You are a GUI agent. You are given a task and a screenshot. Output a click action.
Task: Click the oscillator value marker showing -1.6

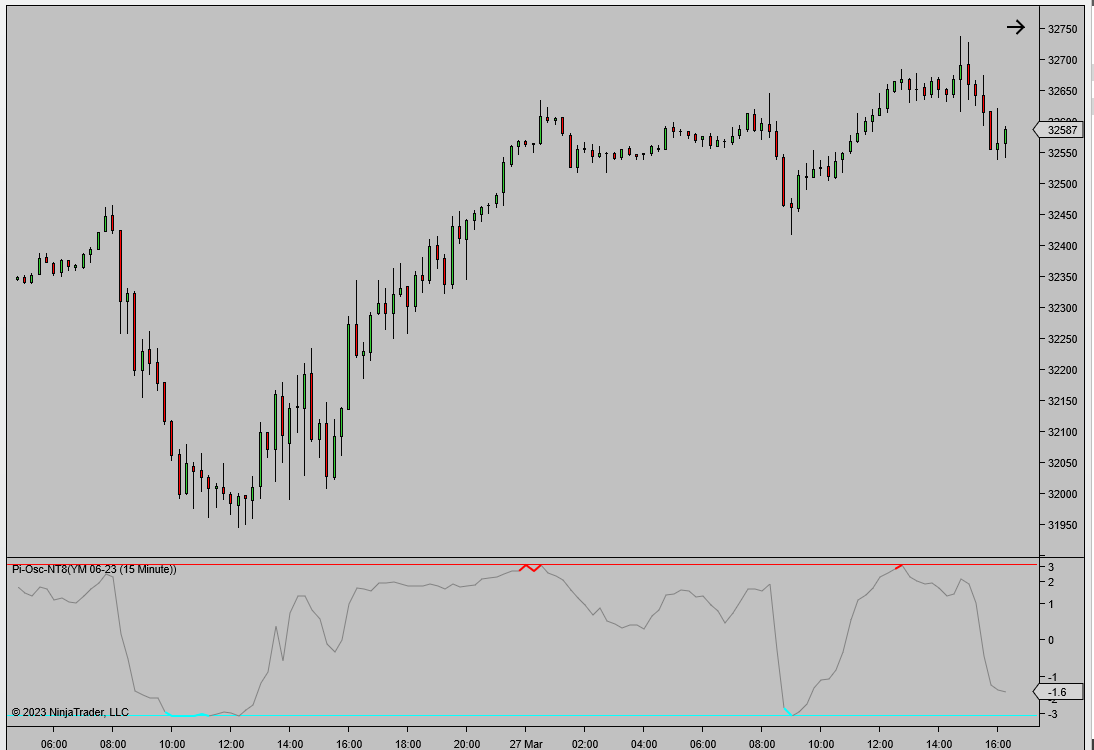(1059, 689)
